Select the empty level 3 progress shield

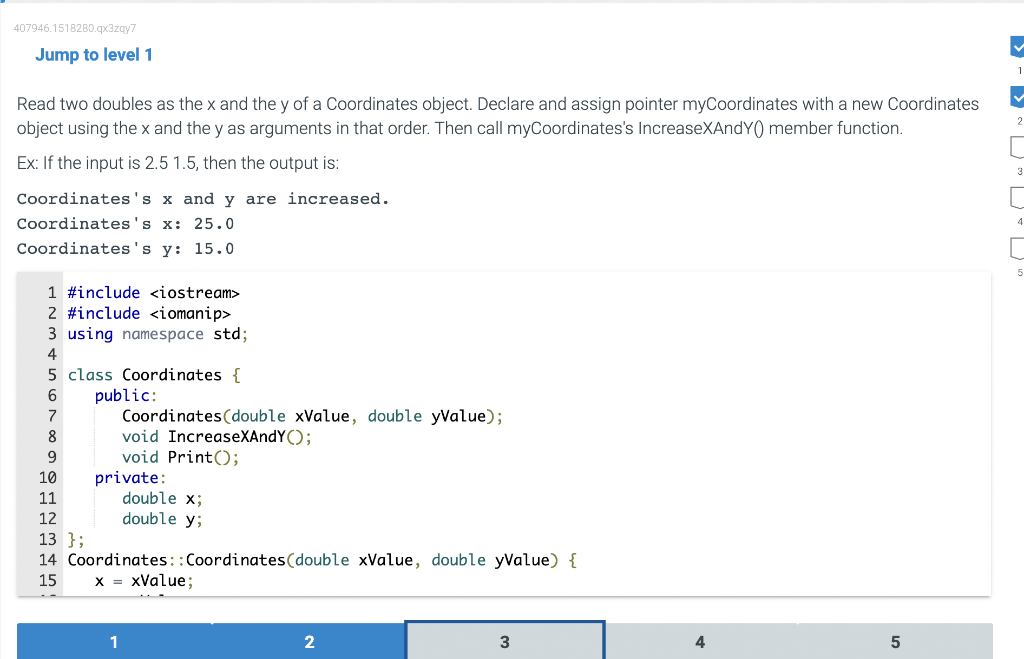tap(1017, 148)
